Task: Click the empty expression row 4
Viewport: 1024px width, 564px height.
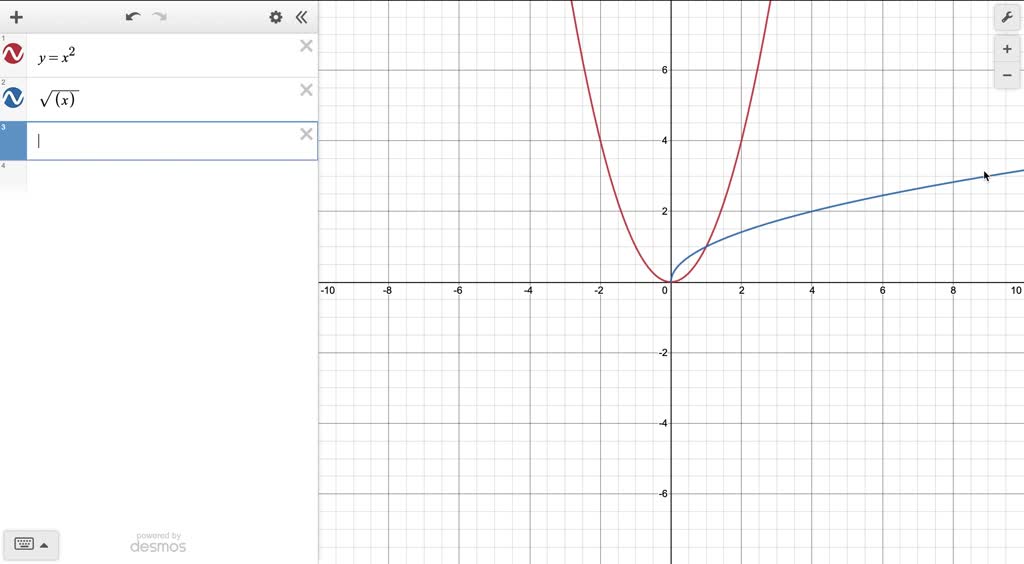Action: [x=170, y=176]
